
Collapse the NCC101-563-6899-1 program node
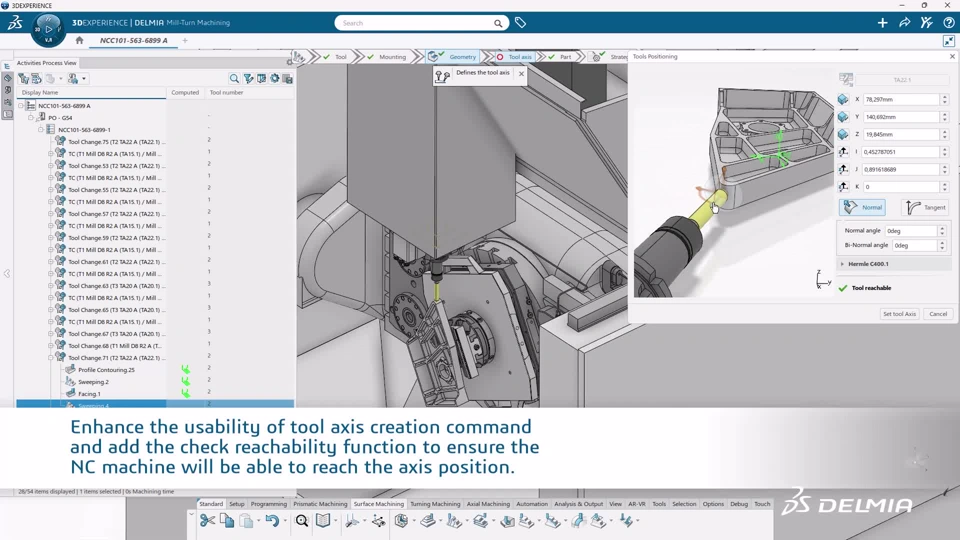[x=40, y=130]
